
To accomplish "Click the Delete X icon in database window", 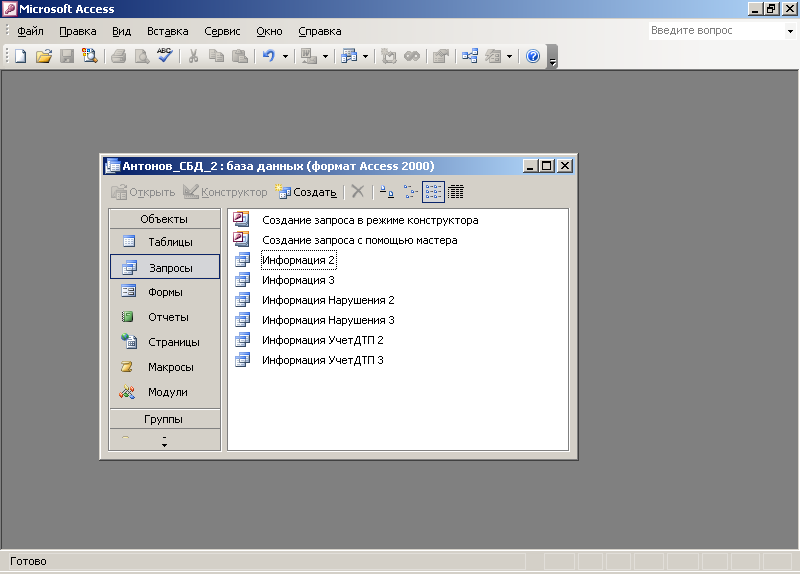I will click(x=358, y=192).
